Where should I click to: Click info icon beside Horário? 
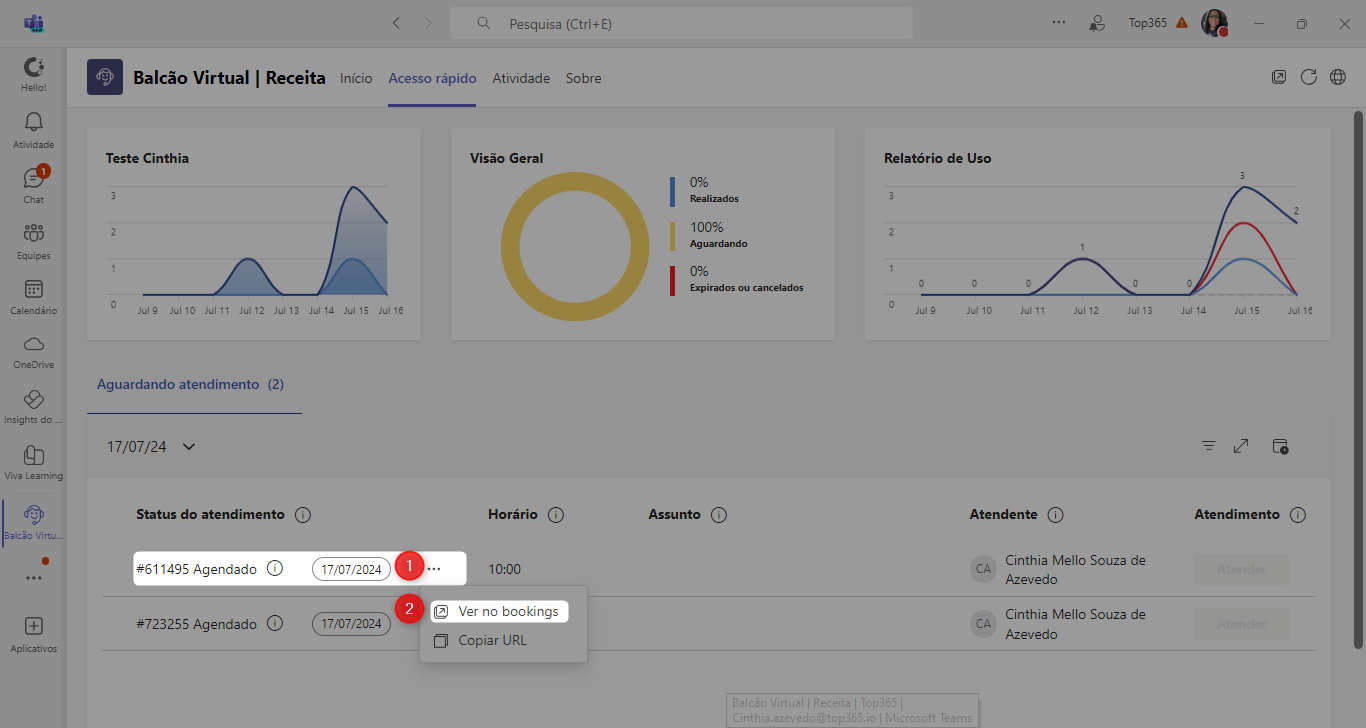pos(556,515)
